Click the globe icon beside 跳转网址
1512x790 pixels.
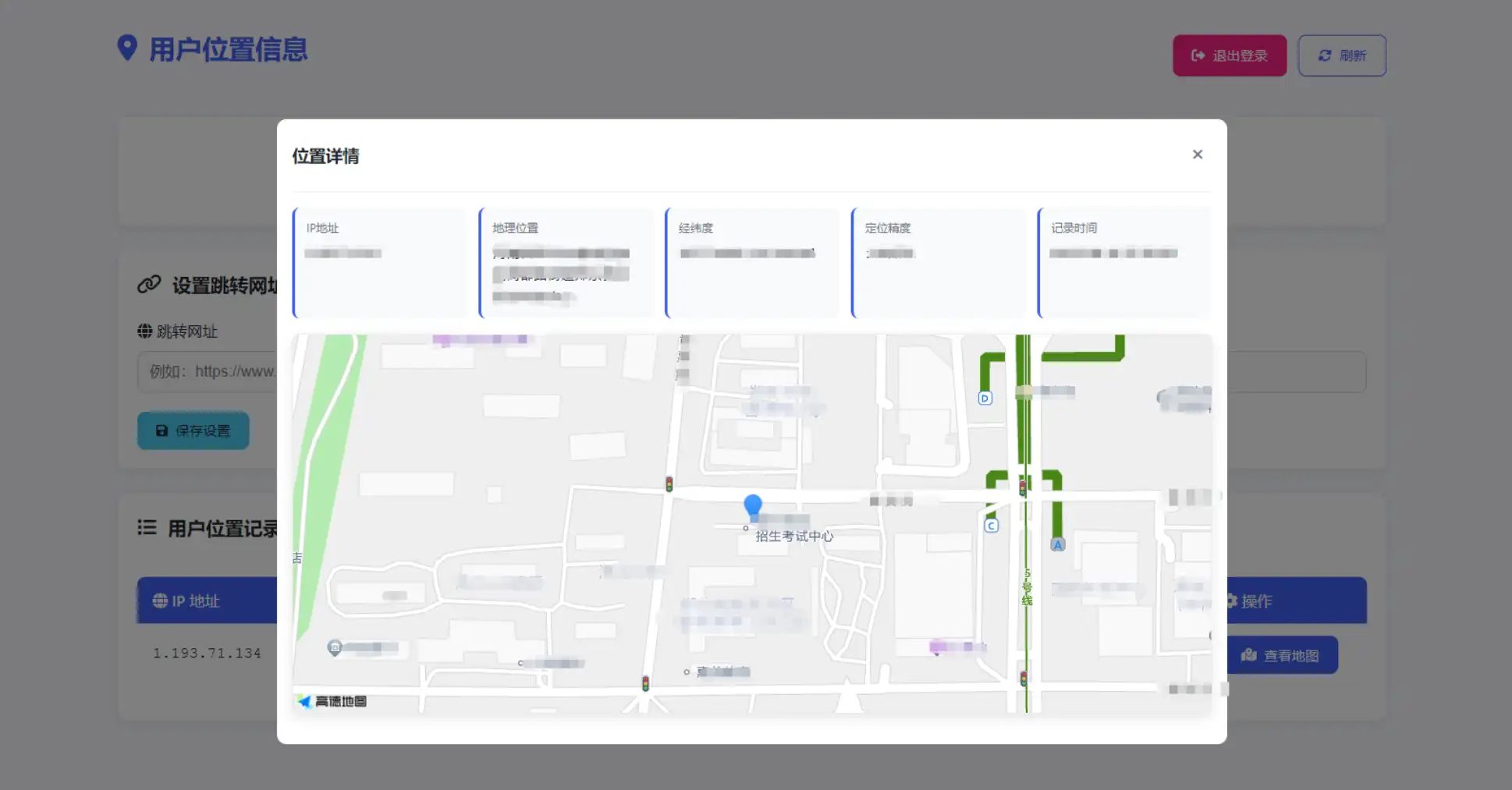[144, 331]
